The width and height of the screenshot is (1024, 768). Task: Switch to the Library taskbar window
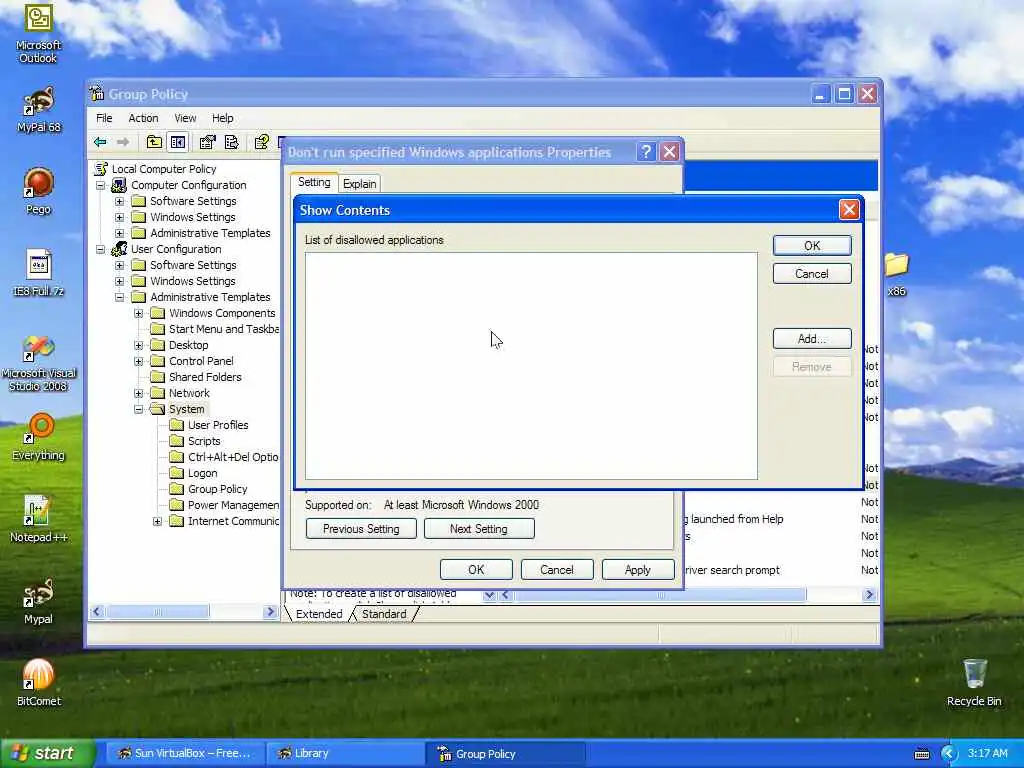click(x=346, y=753)
